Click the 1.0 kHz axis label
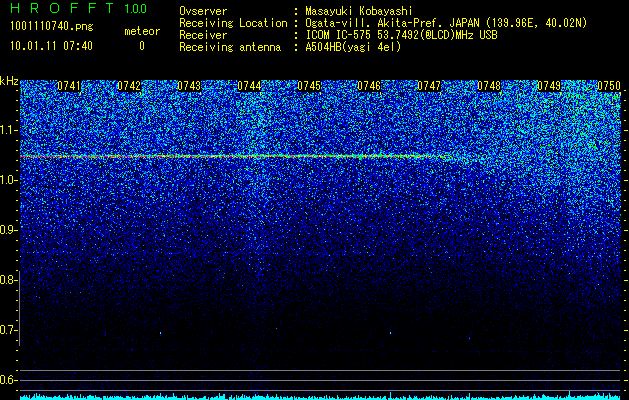Viewport: 629px width, 400px height. 8,180
